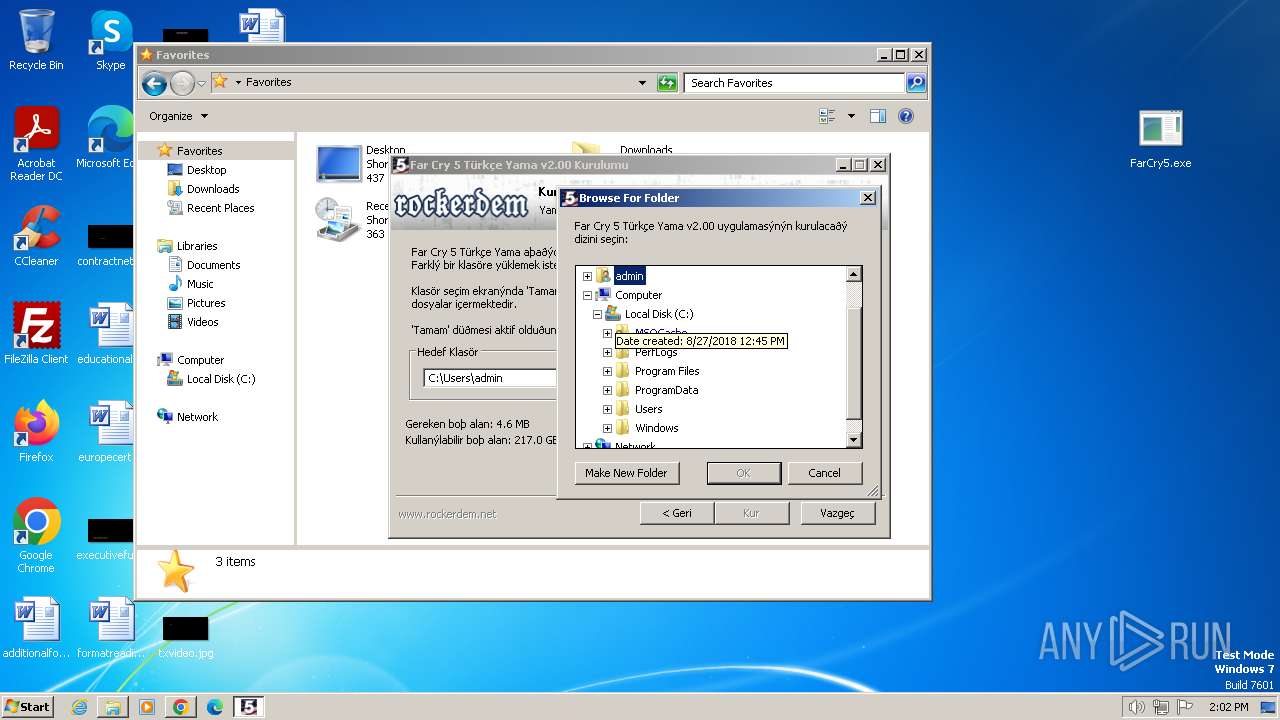Refresh the Favorites address bar
1280x720 pixels.
click(667, 83)
